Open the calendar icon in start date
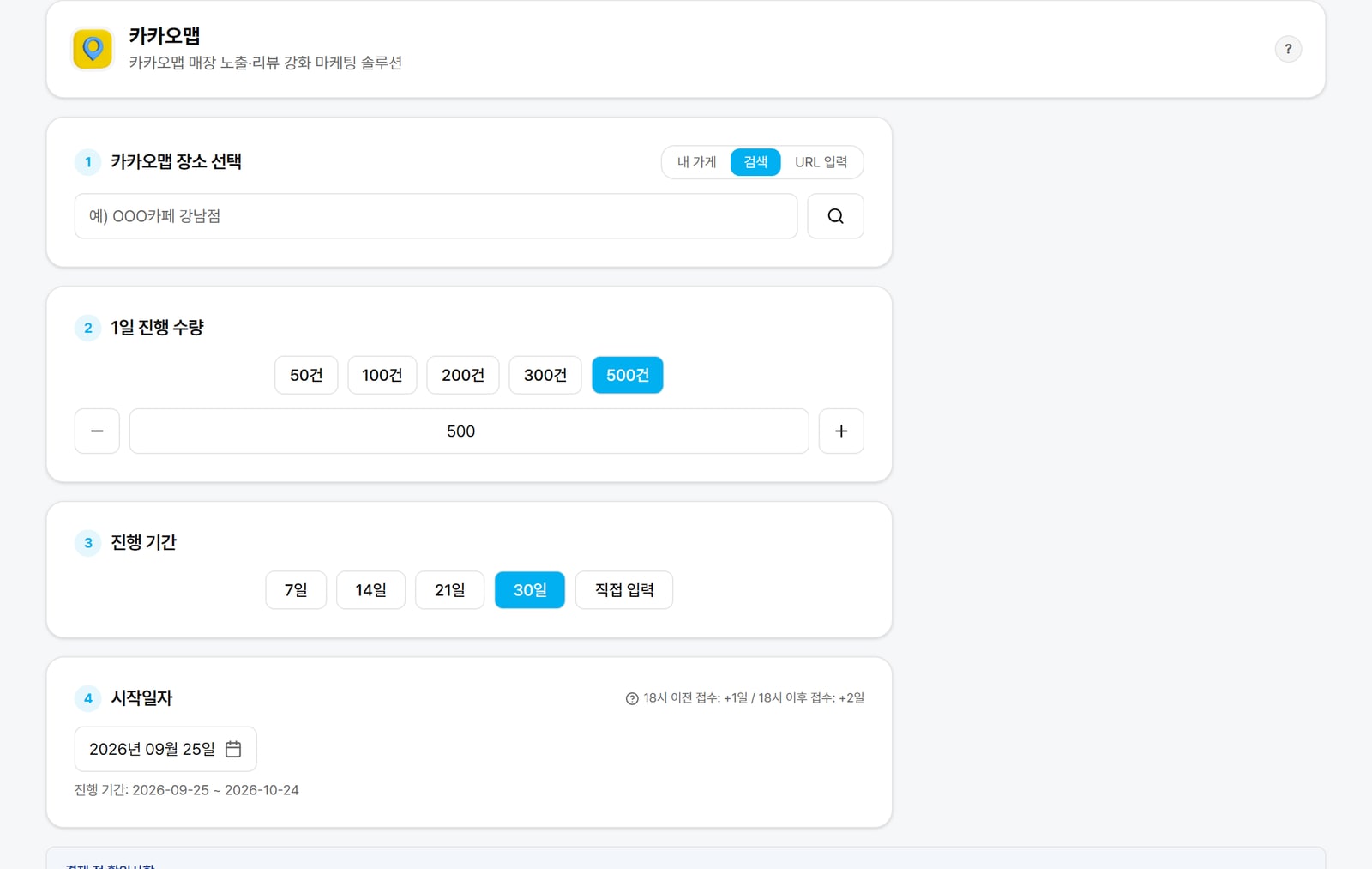 (x=233, y=749)
